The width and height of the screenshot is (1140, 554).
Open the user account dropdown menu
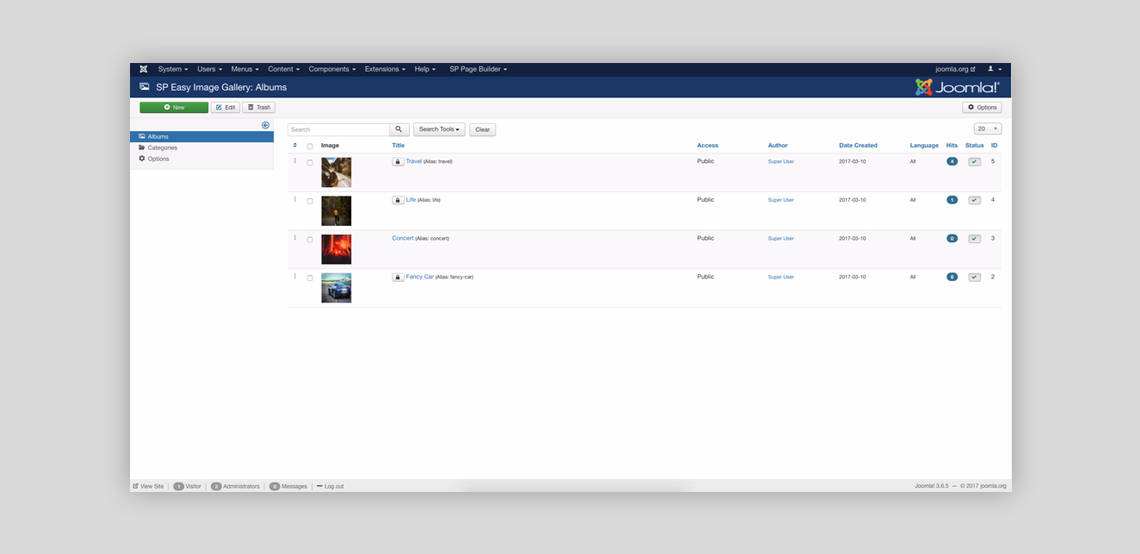(x=994, y=69)
